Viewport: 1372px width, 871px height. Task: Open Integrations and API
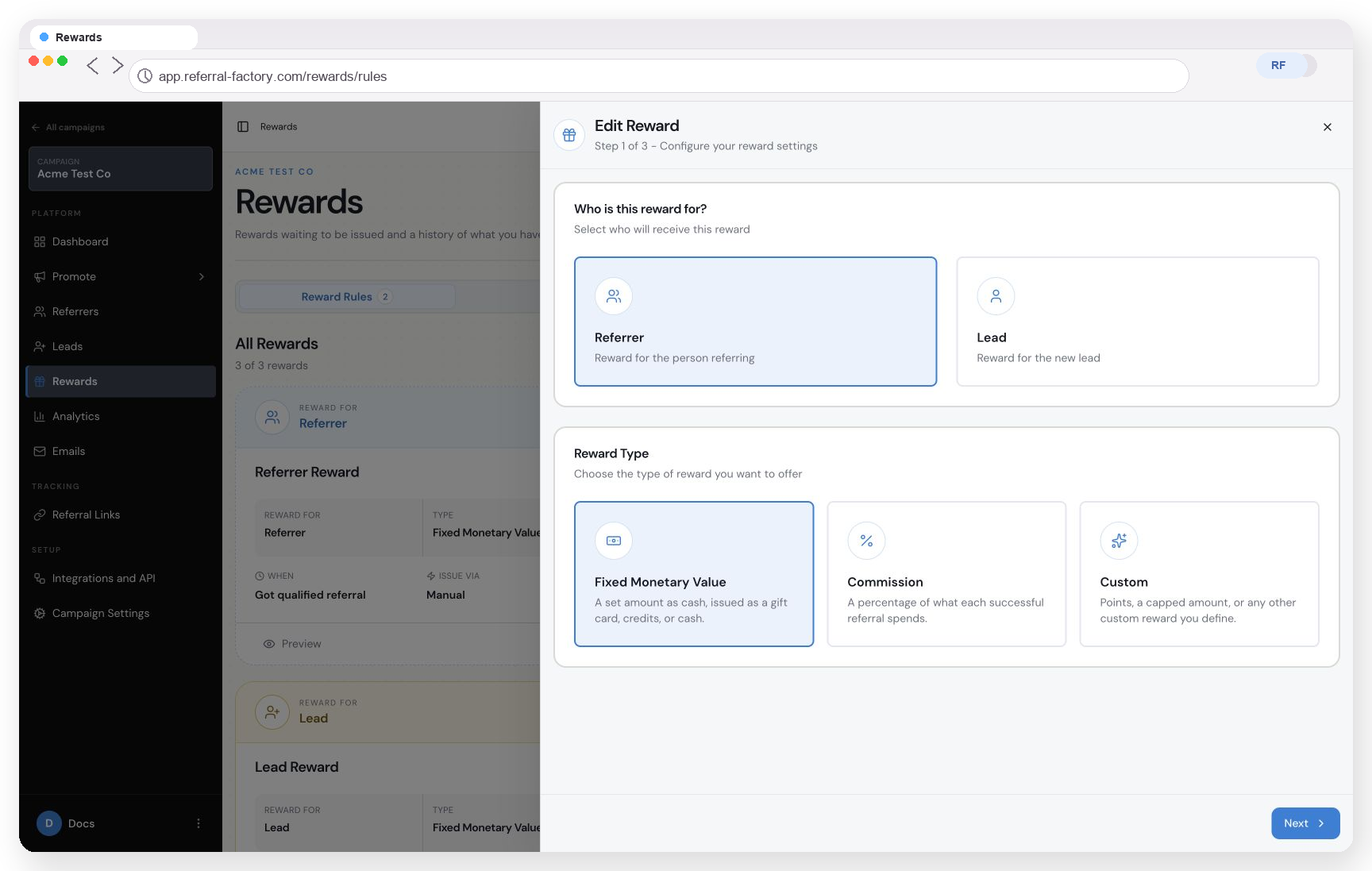pyautogui.click(x=121, y=578)
